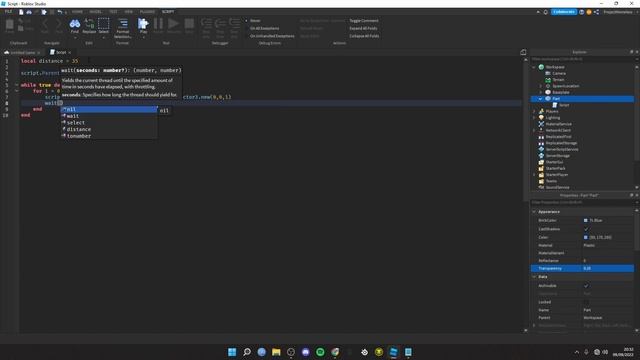Select Camera in Explorer
This screenshot has height=360, width=640.
pos(559,73)
